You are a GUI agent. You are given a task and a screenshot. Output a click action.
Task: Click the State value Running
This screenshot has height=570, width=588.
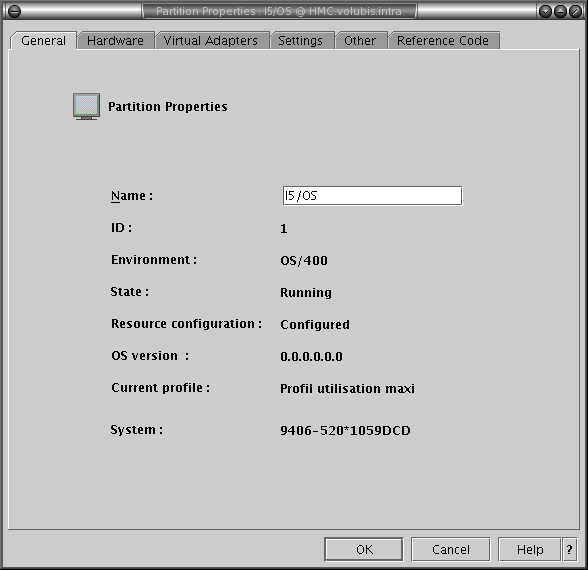pyautogui.click(x=306, y=292)
